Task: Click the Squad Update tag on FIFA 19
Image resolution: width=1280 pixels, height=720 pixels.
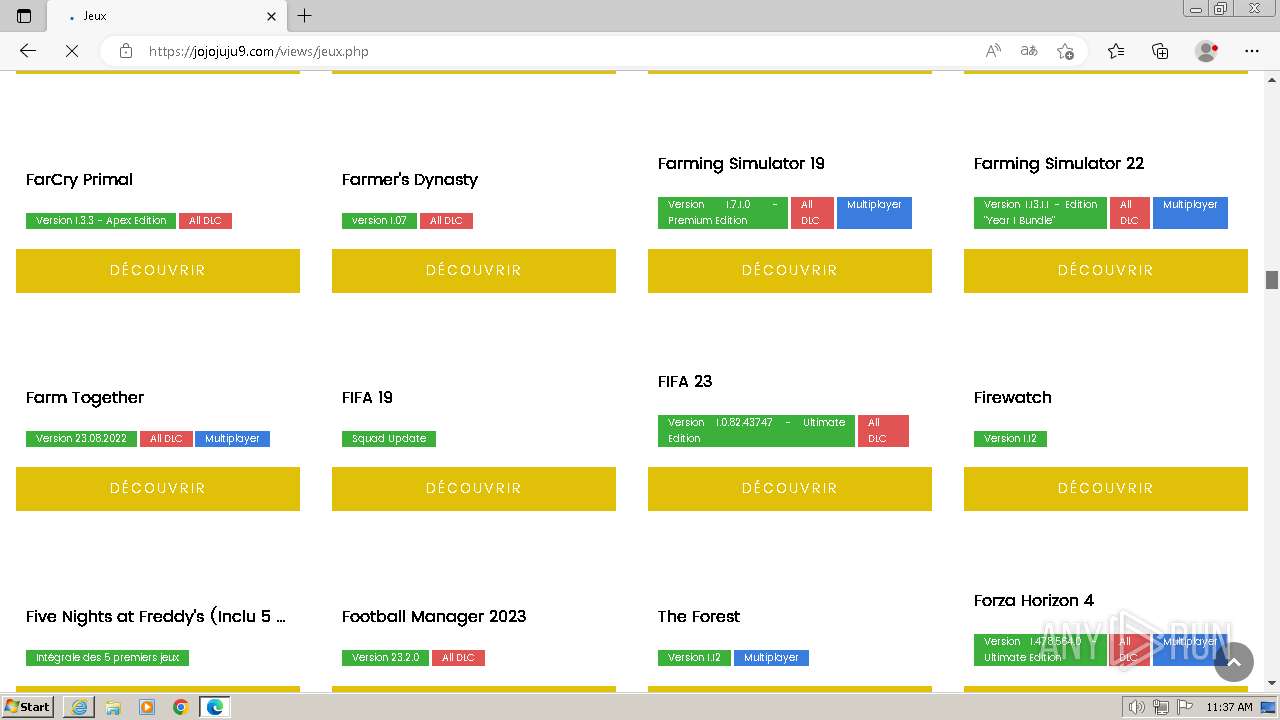Action: [x=389, y=439]
